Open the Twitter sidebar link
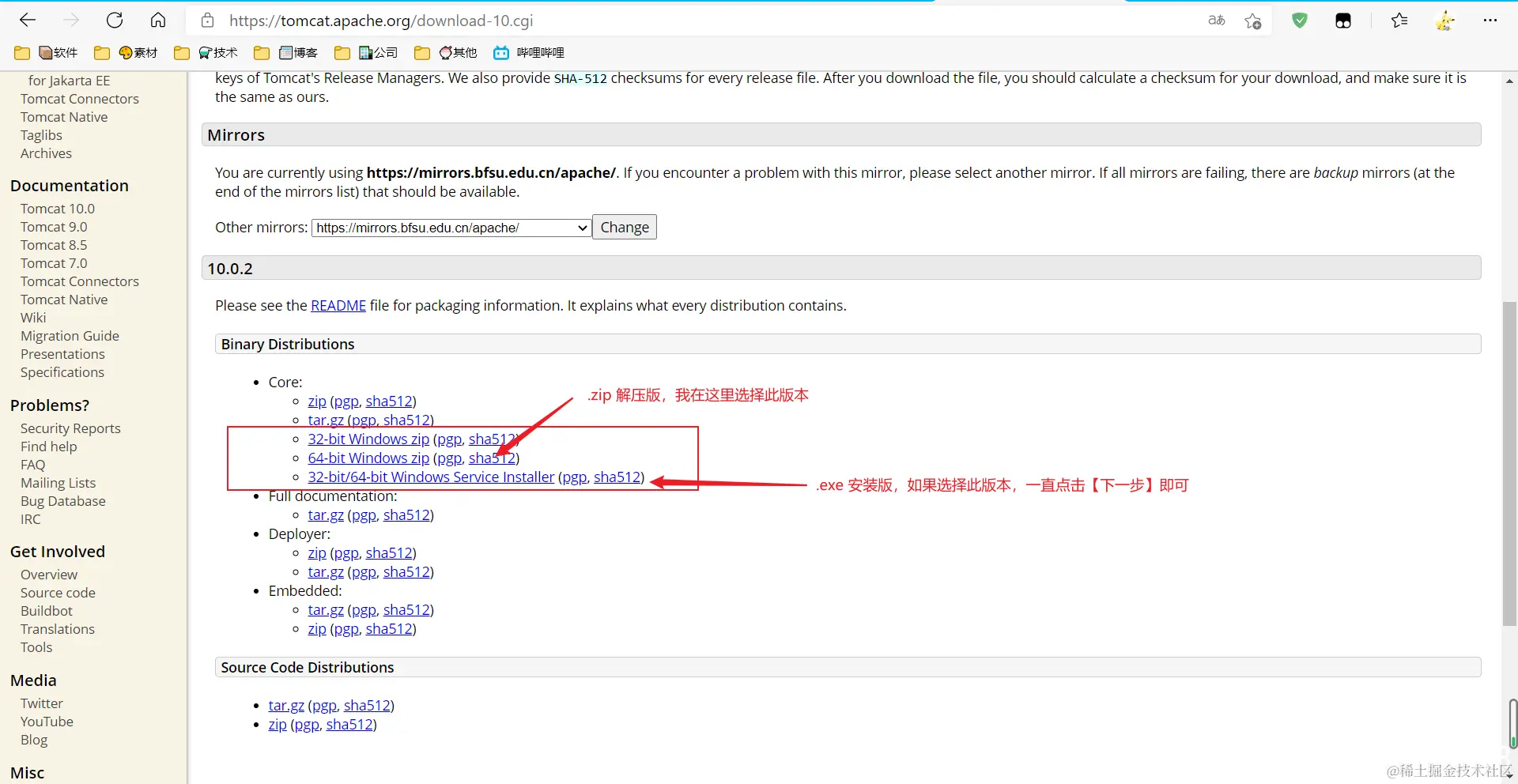1518x784 pixels. [x=42, y=703]
